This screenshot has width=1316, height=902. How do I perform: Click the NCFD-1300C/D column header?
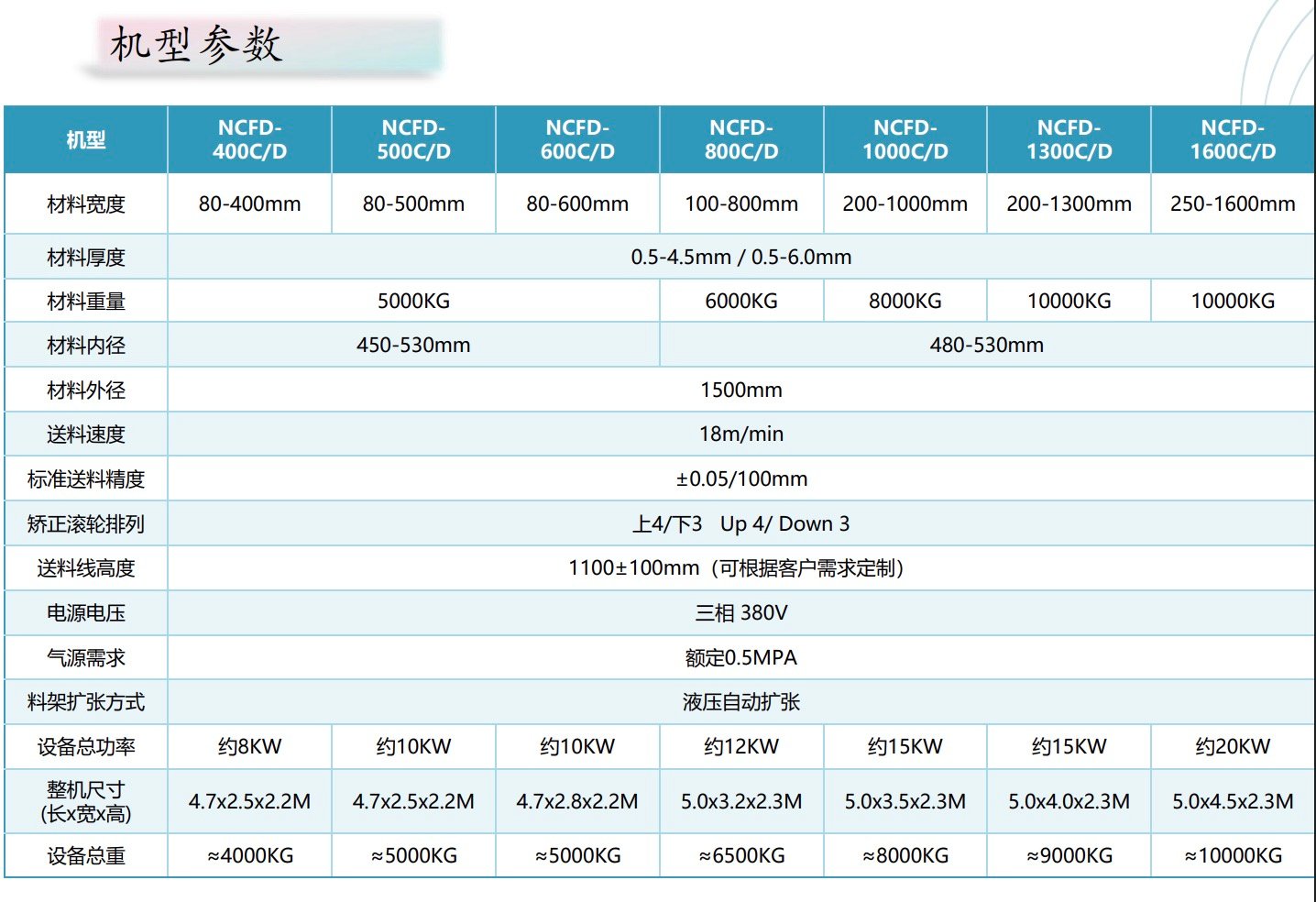1069,139
